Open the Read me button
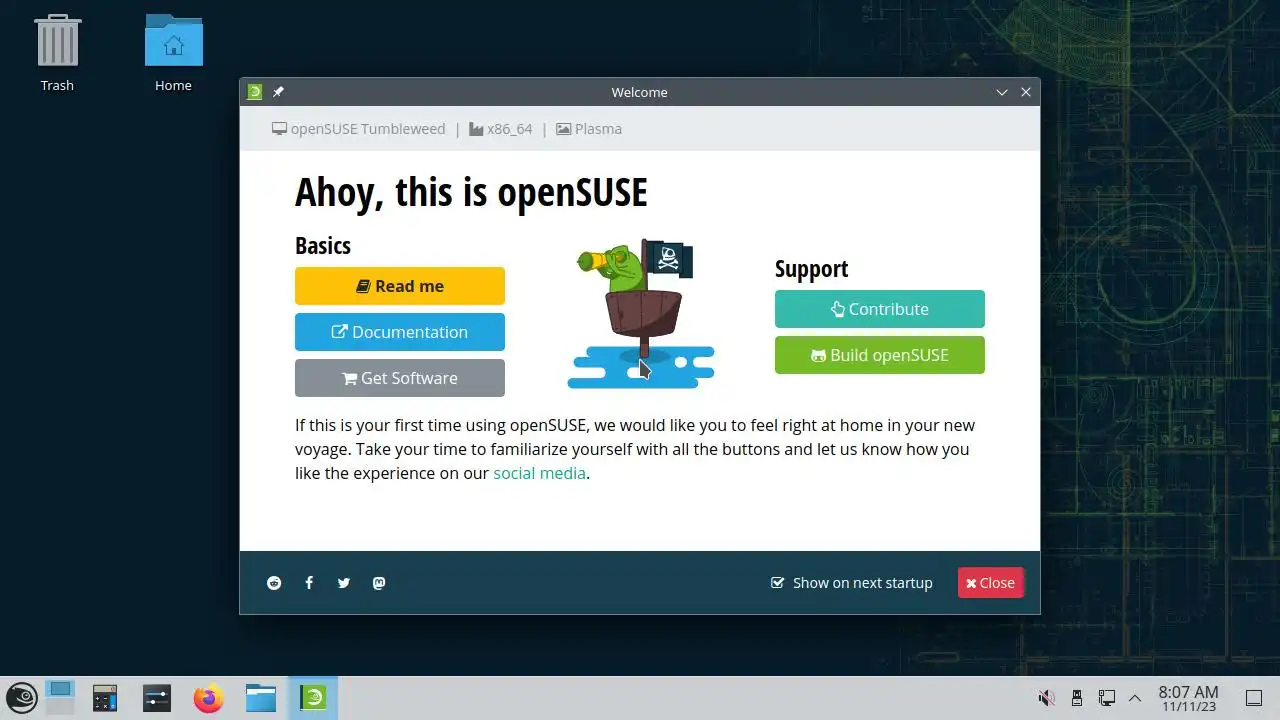 point(400,286)
